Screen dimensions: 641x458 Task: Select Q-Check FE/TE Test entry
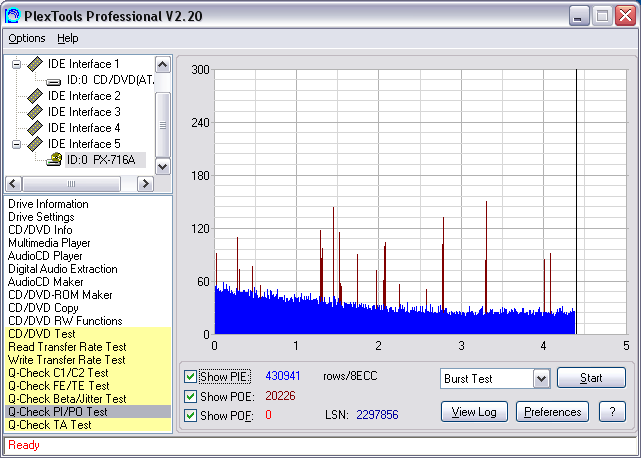click(x=88, y=386)
